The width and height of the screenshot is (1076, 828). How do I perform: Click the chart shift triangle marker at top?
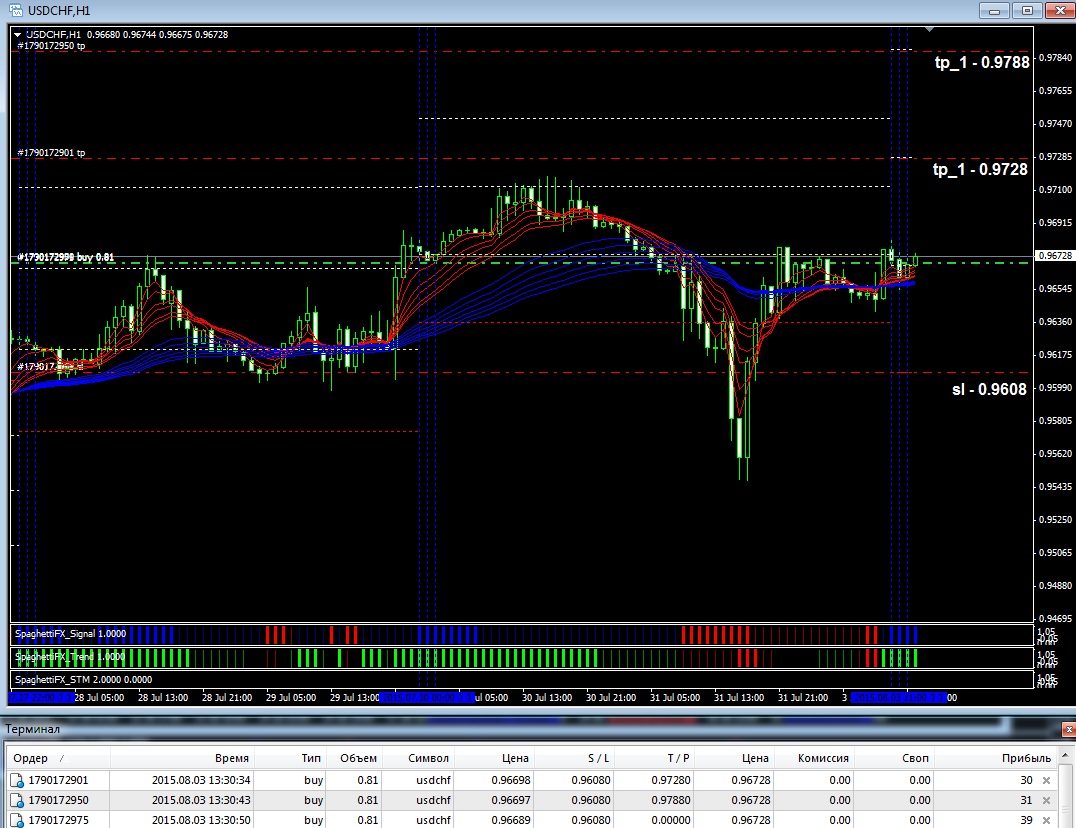(x=930, y=30)
